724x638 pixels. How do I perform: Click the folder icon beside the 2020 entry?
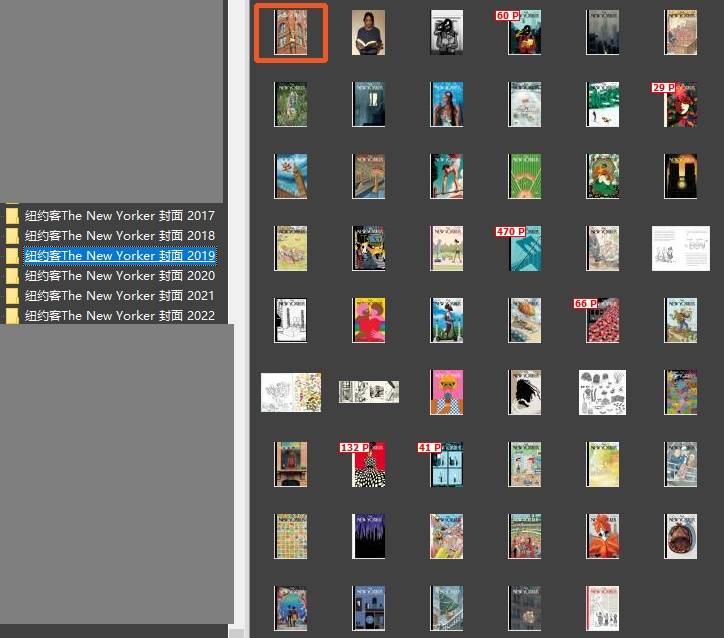pos(12,276)
